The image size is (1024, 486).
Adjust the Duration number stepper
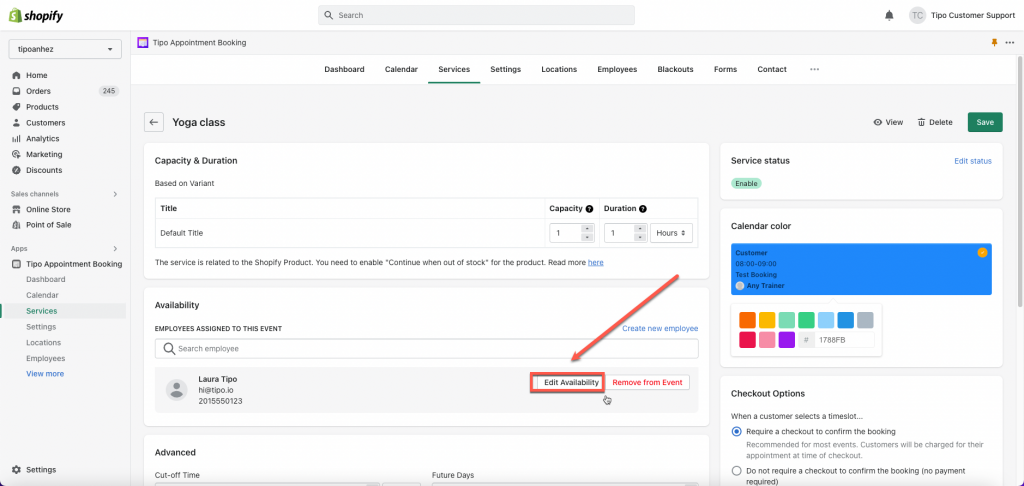point(641,233)
